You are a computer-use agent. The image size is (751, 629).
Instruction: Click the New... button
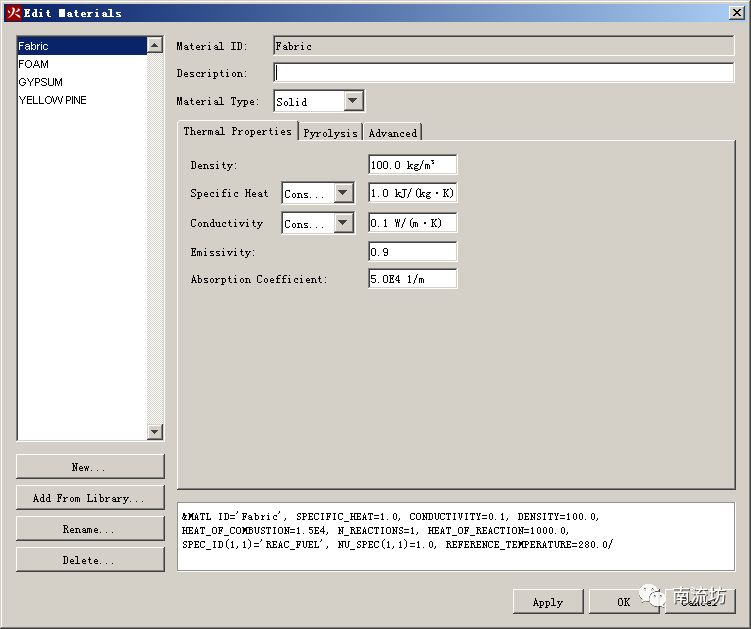coord(89,467)
